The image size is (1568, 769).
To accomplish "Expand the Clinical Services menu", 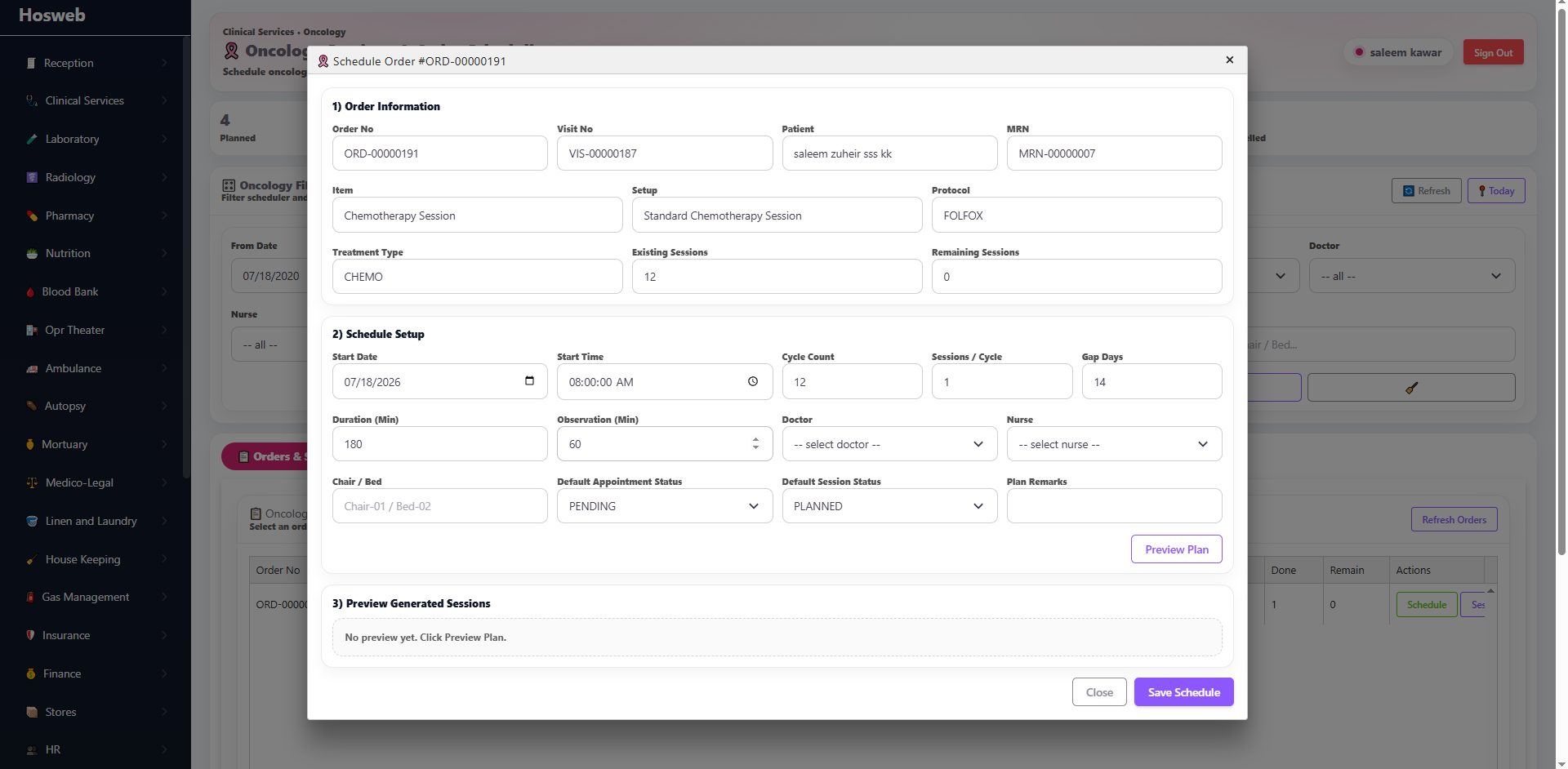I will [96, 100].
